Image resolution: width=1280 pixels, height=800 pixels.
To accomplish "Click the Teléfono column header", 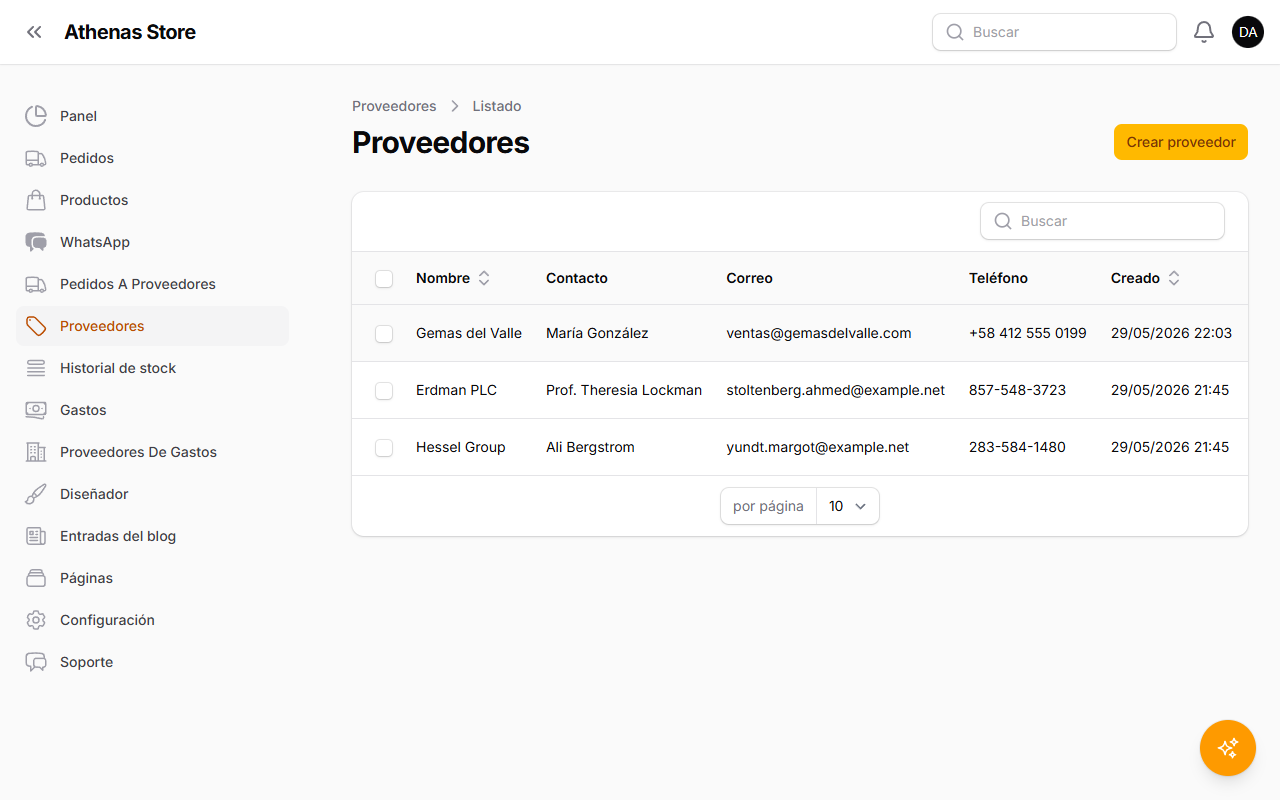I will (x=998, y=278).
